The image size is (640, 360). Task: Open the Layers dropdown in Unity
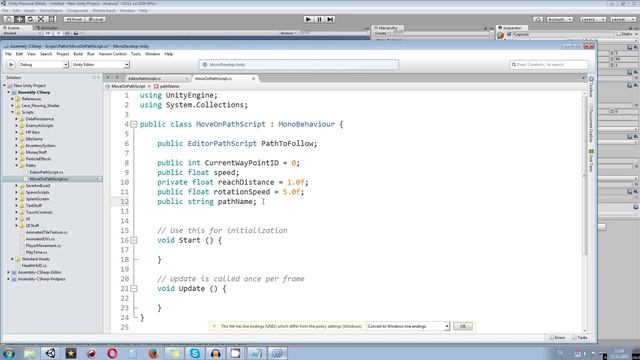click(592, 19)
